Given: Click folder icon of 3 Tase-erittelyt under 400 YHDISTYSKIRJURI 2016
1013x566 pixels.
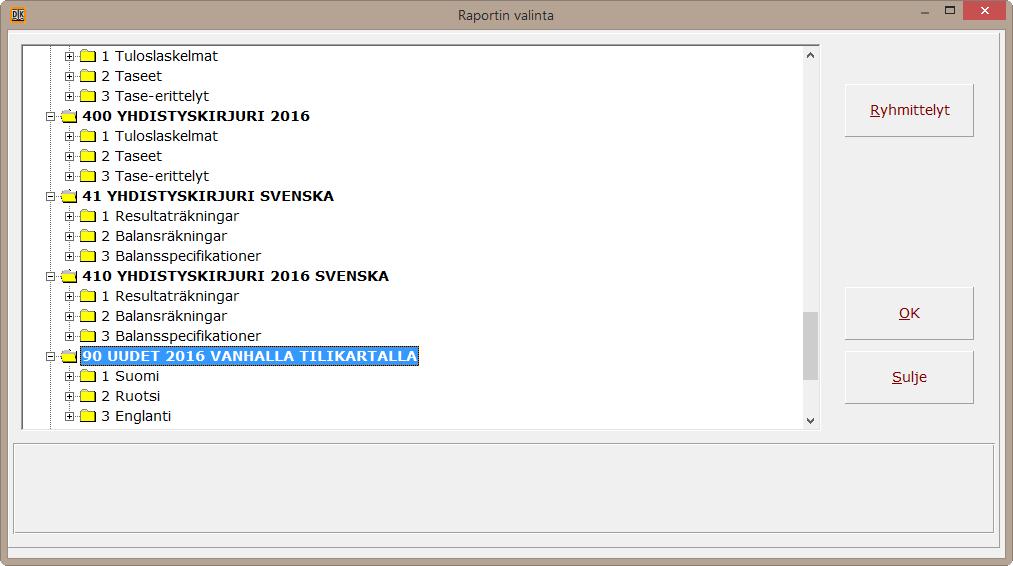Looking at the screenshot, I should point(88,176).
